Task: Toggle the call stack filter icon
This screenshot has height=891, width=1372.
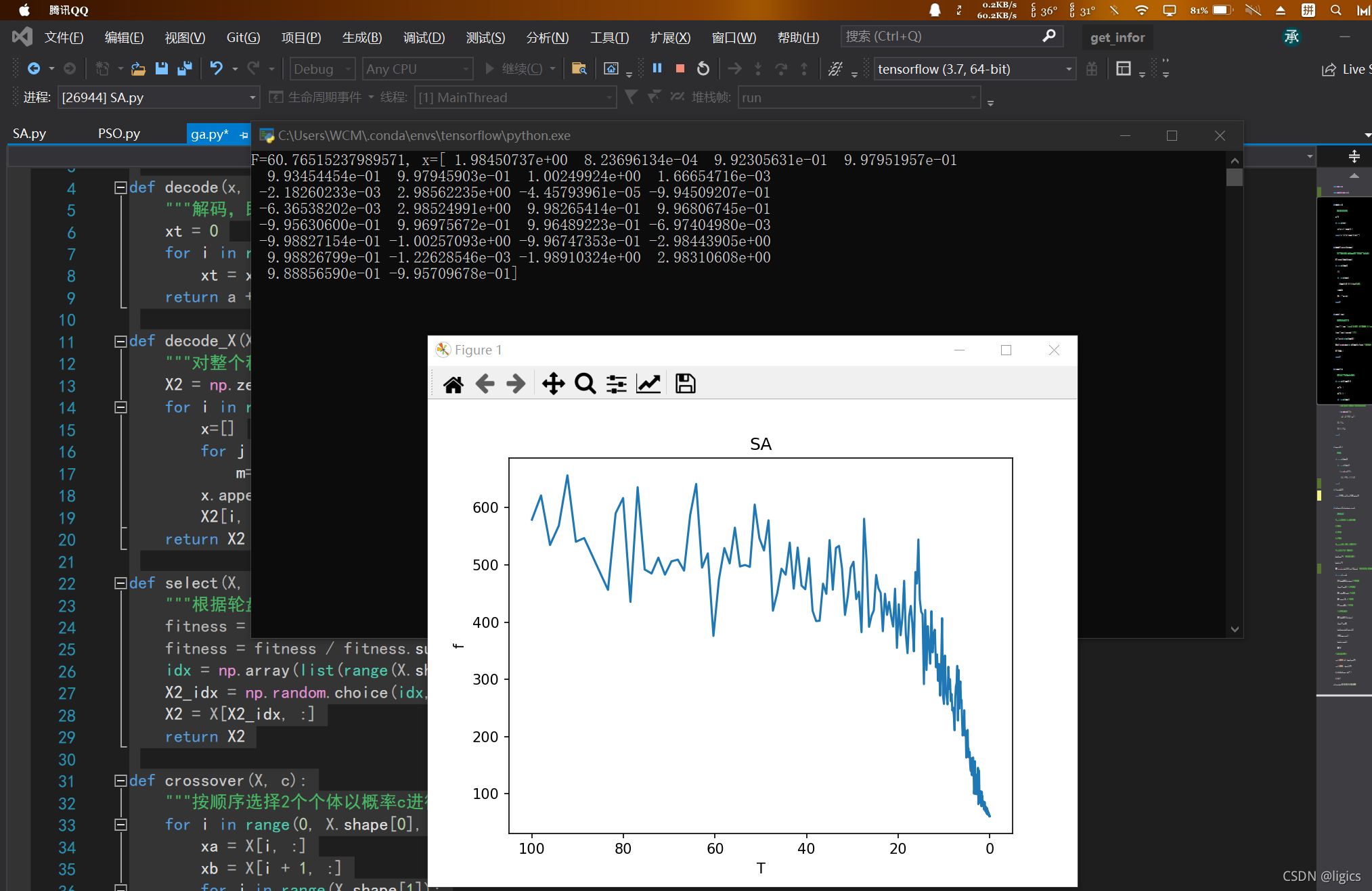Action: coord(630,97)
